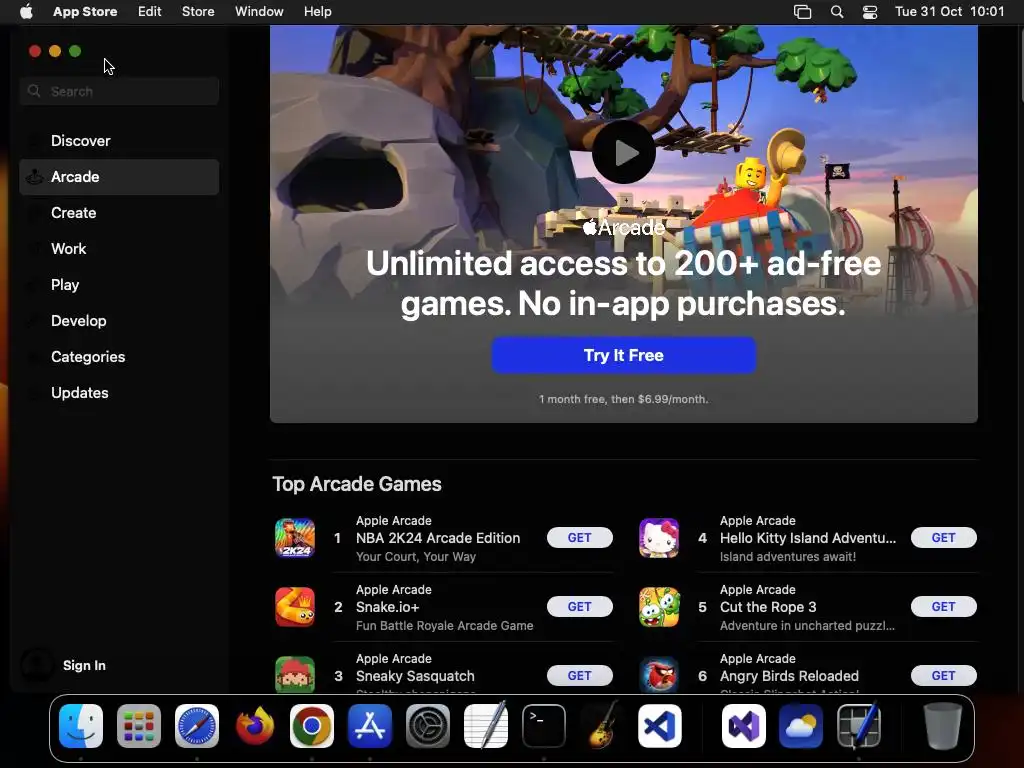Image resolution: width=1024 pixels, height=768 pixels.
Task: Click Sign In at sidebar bottom
Action: coord(84,665)
